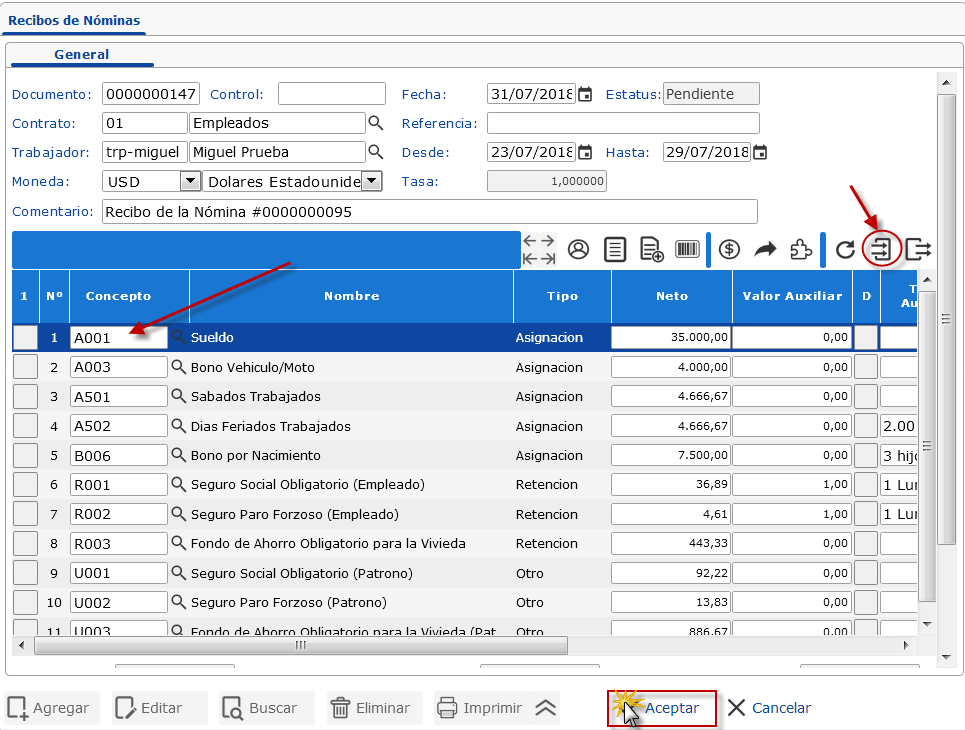Click the document with plus icon

click(651, 250)
